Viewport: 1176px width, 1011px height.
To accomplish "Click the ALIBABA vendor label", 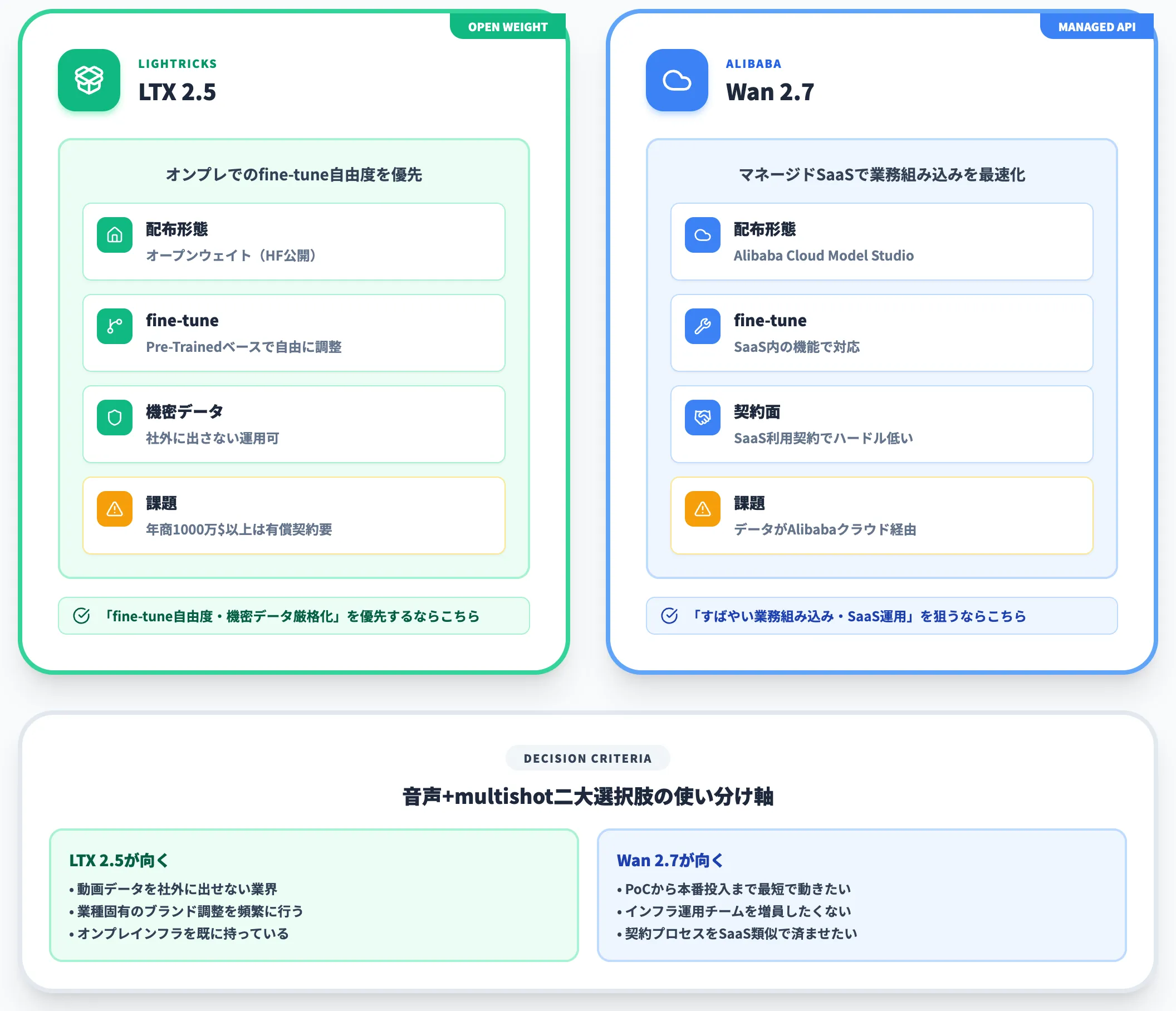I will (x=754, y=63).
